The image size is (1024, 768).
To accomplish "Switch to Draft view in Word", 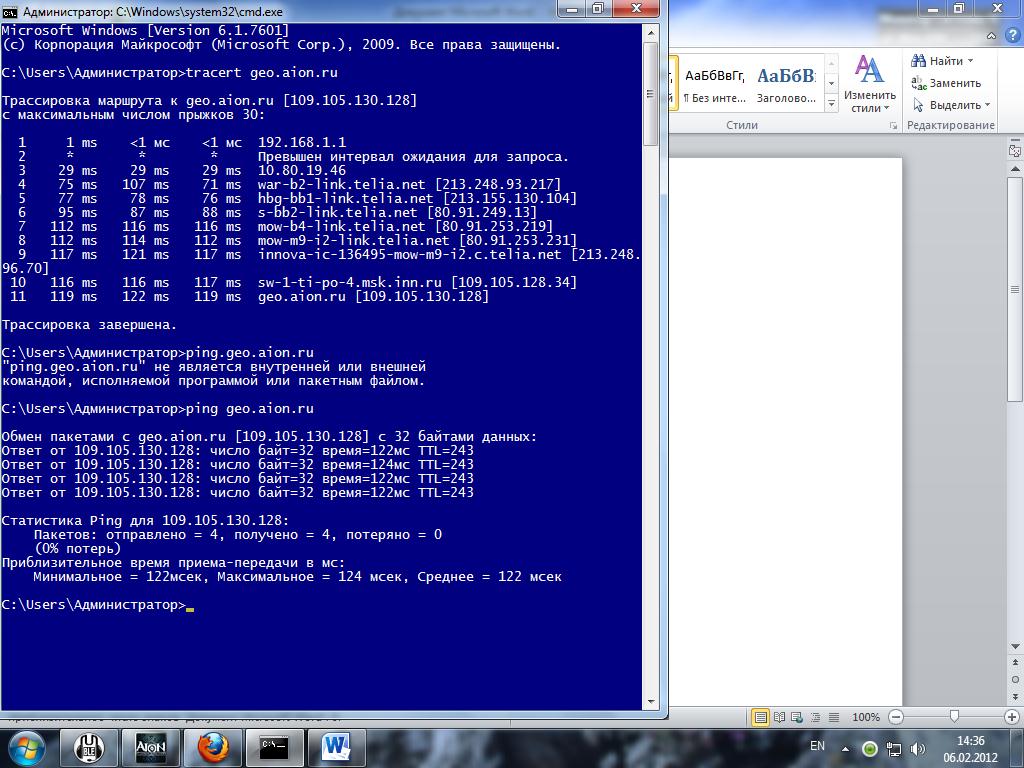I will tap(834, 717).
